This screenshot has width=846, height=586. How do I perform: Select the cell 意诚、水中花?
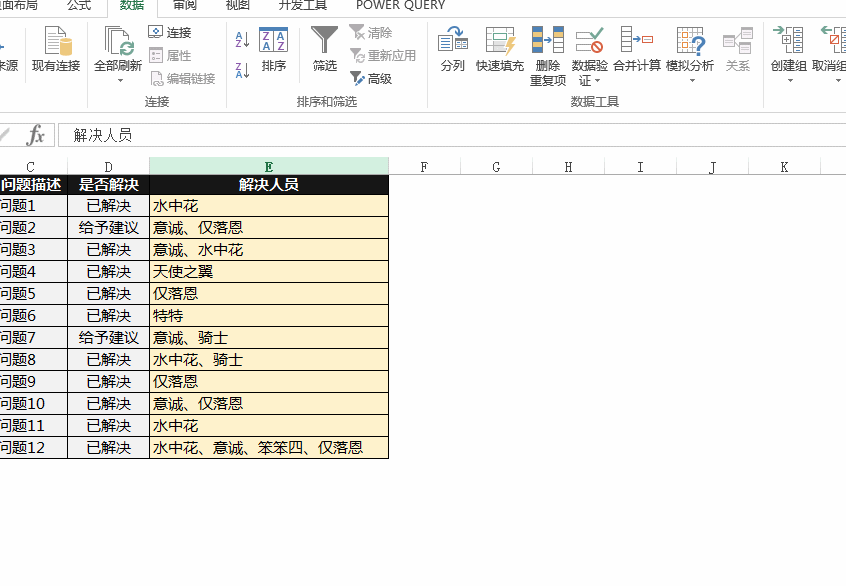point(269,250)
